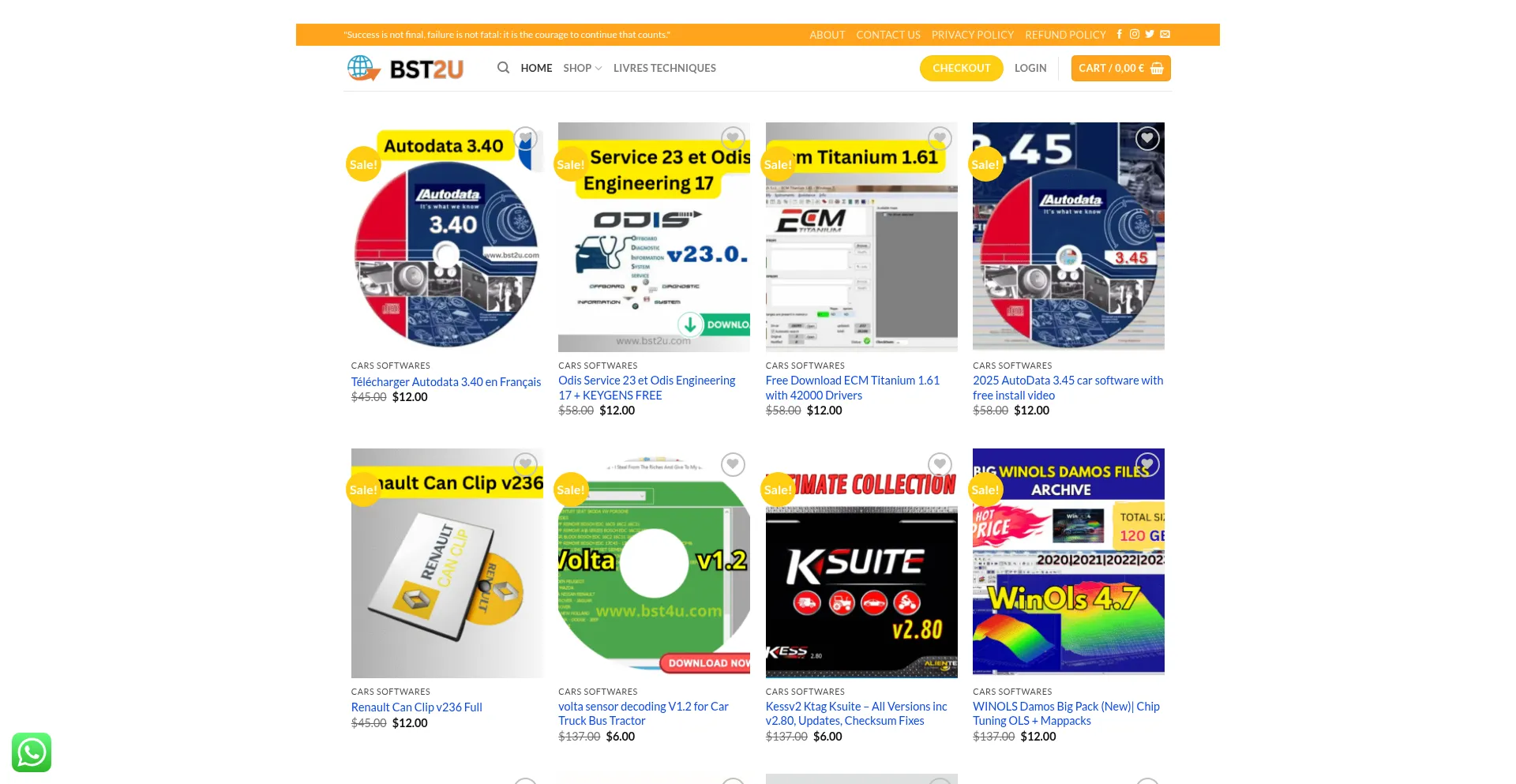This screenshot has height=784, width=1516.
Task: Click the CHECKOUT button
Action: tap(962, 68)
